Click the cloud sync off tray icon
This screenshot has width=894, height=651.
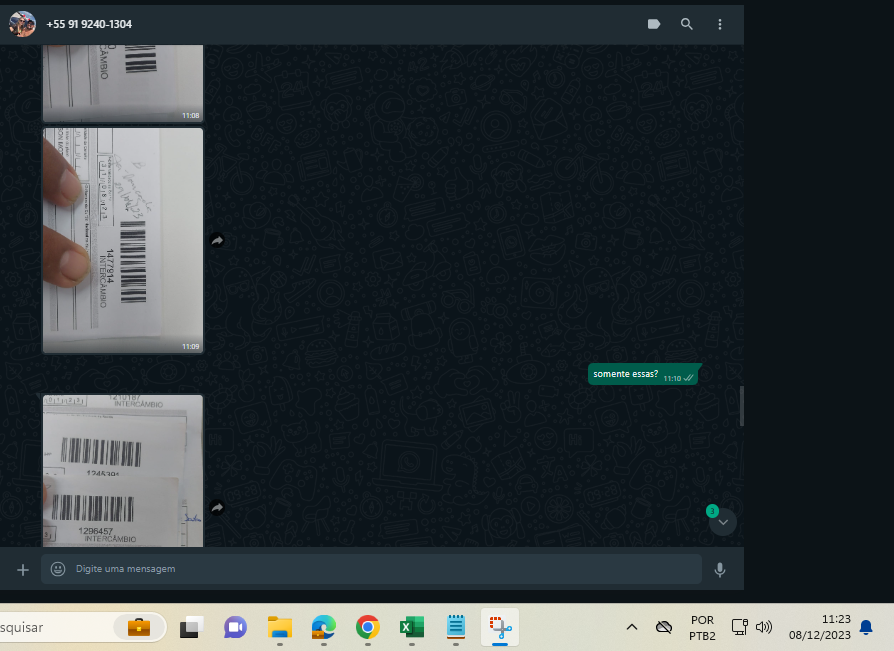pyautogui.click(x=664, y=627)
